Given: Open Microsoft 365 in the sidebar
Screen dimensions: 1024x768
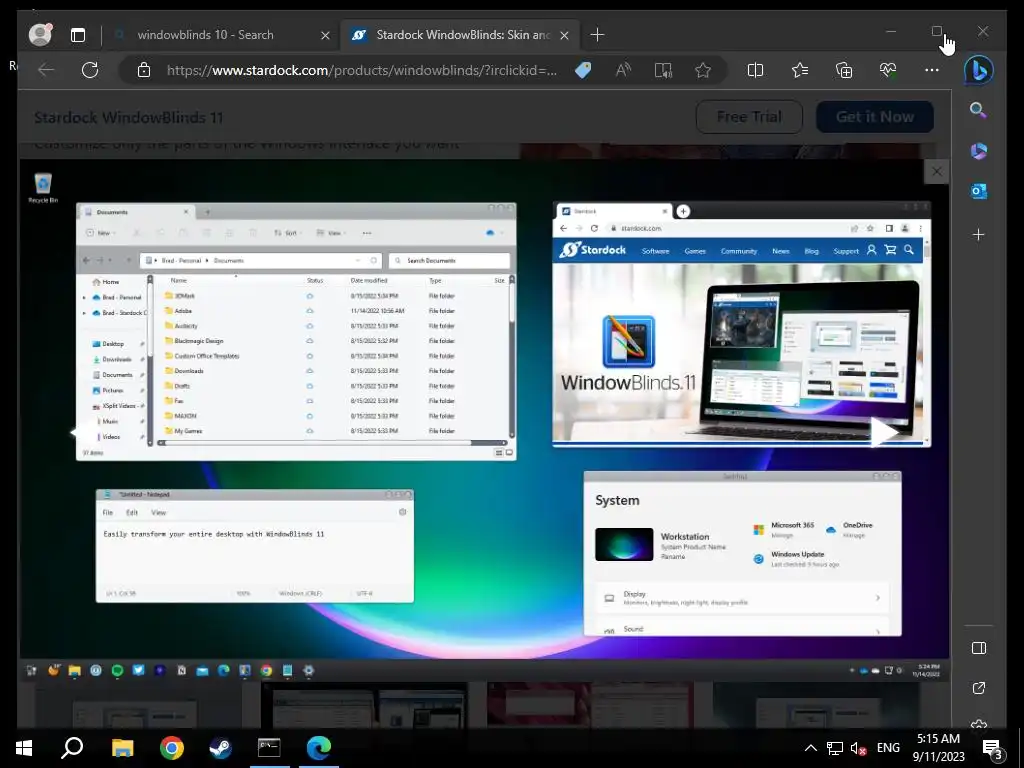Looking at the screenshot, I should tap(978, 151).
